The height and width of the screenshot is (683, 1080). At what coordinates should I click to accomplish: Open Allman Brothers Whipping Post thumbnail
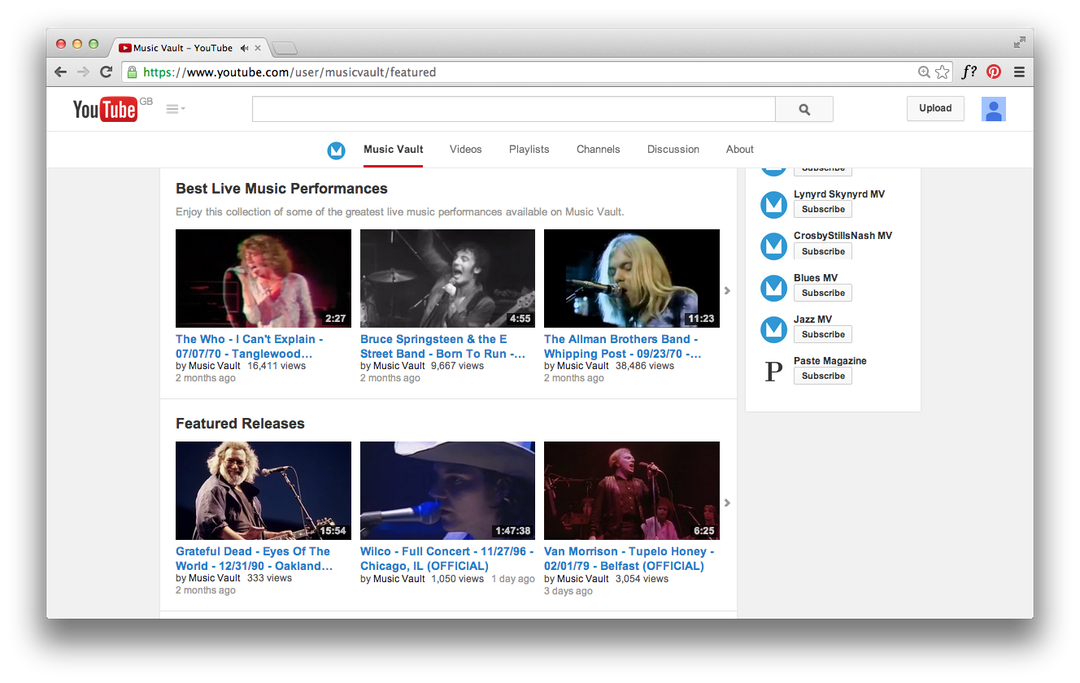click(x=632, y=278)
